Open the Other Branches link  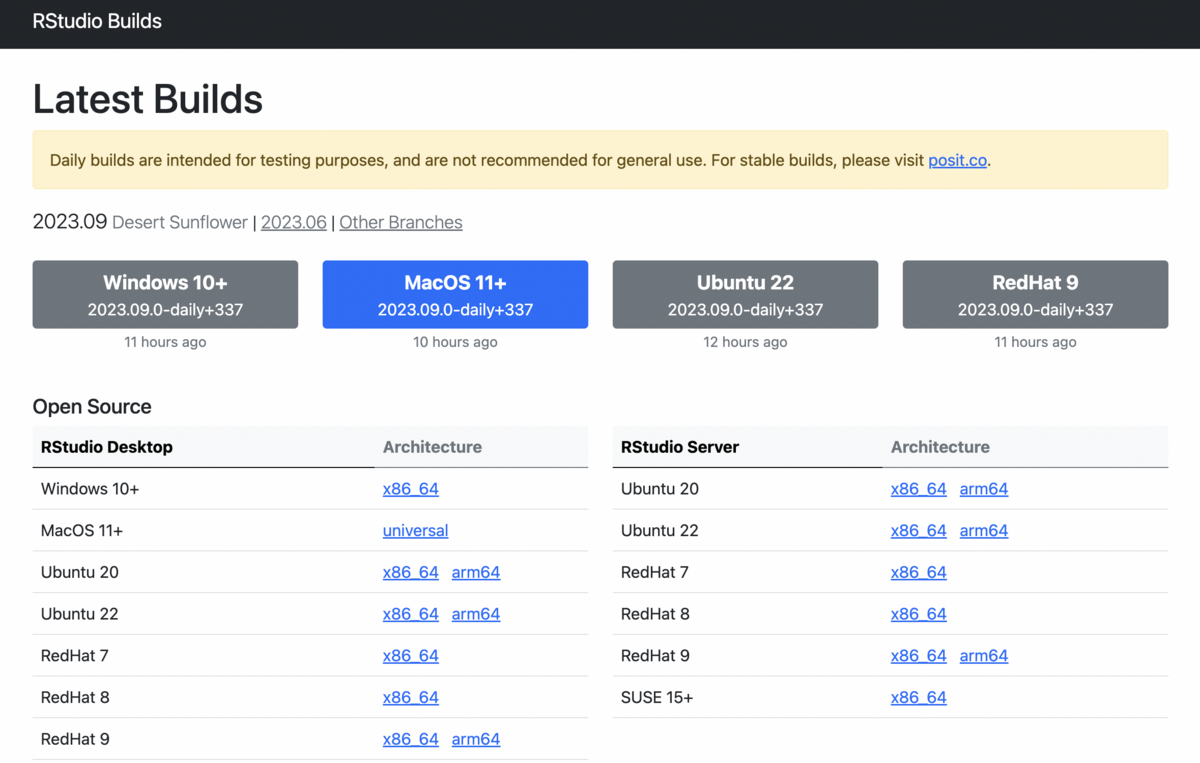tap(401, 222)
